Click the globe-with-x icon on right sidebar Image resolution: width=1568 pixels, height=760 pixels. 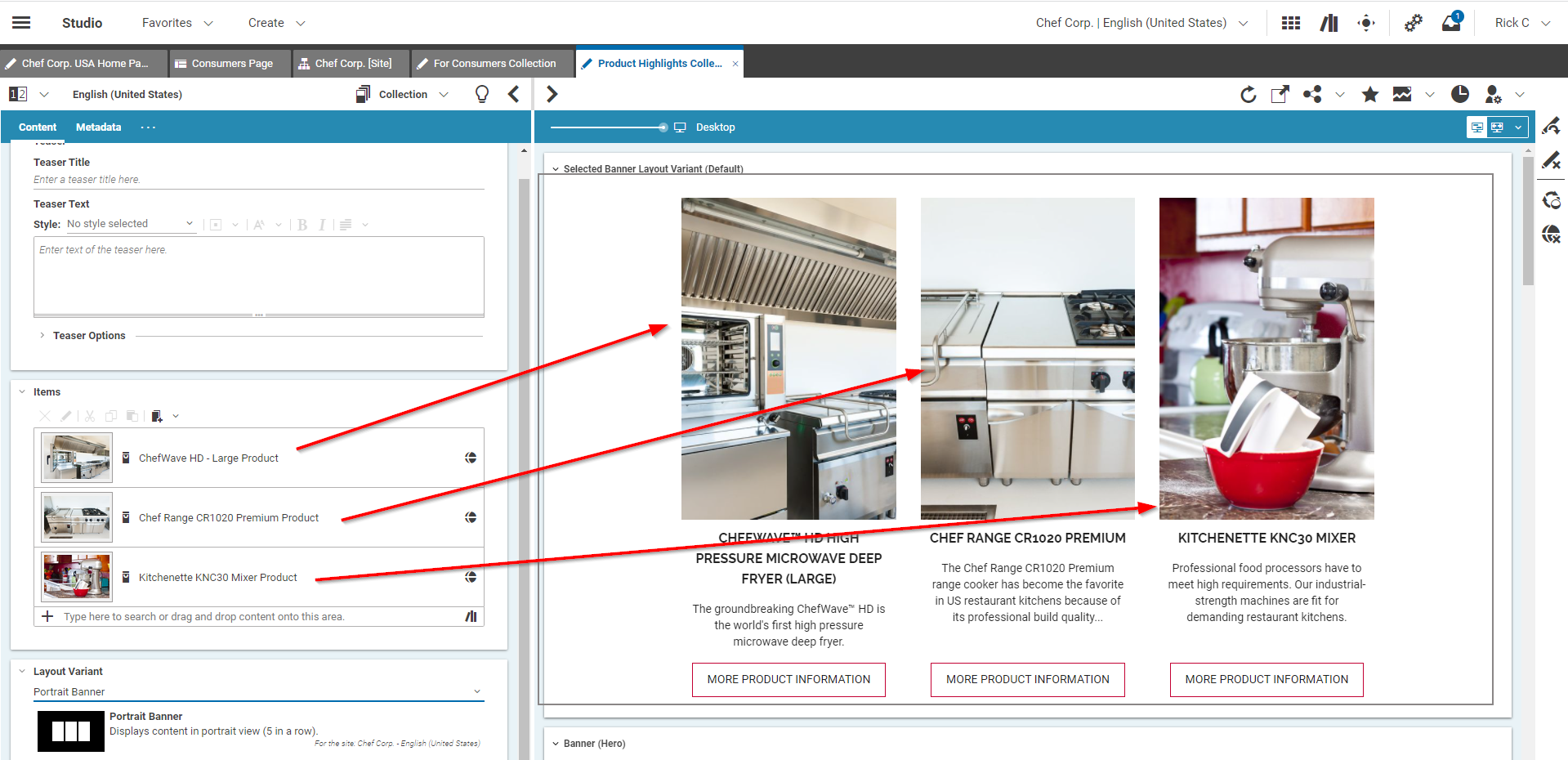(1551, 235)
